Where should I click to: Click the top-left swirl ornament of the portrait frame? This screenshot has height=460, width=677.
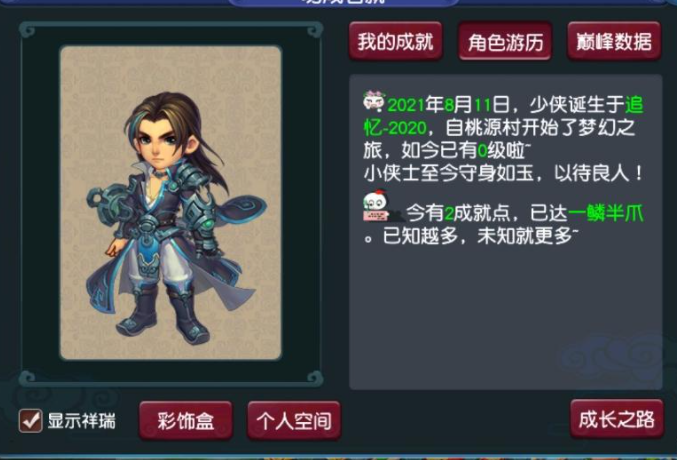coord(27,31)
